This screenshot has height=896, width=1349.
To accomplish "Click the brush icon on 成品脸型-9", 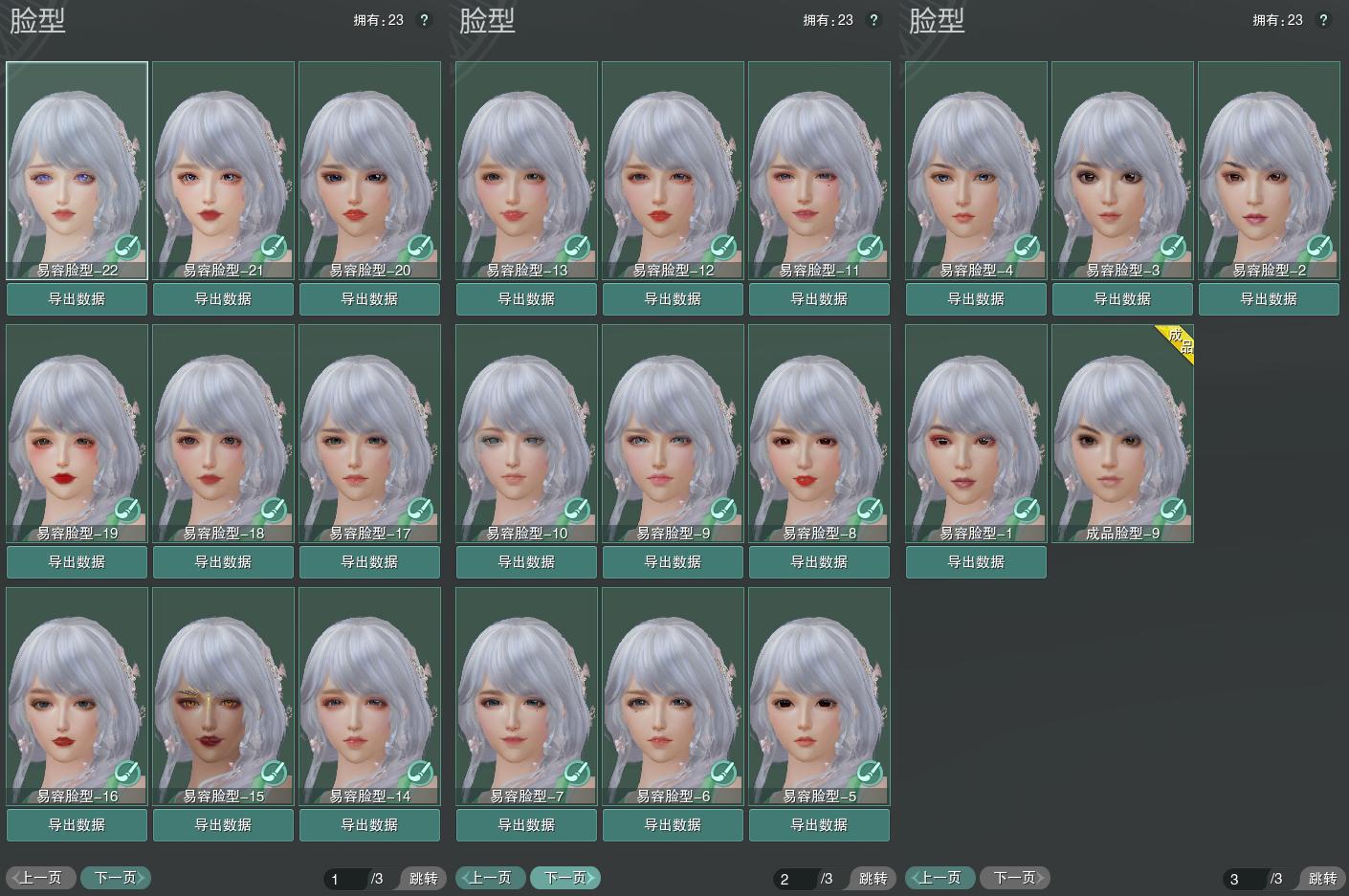I will pyautogui.click(x=1173, y=511).
